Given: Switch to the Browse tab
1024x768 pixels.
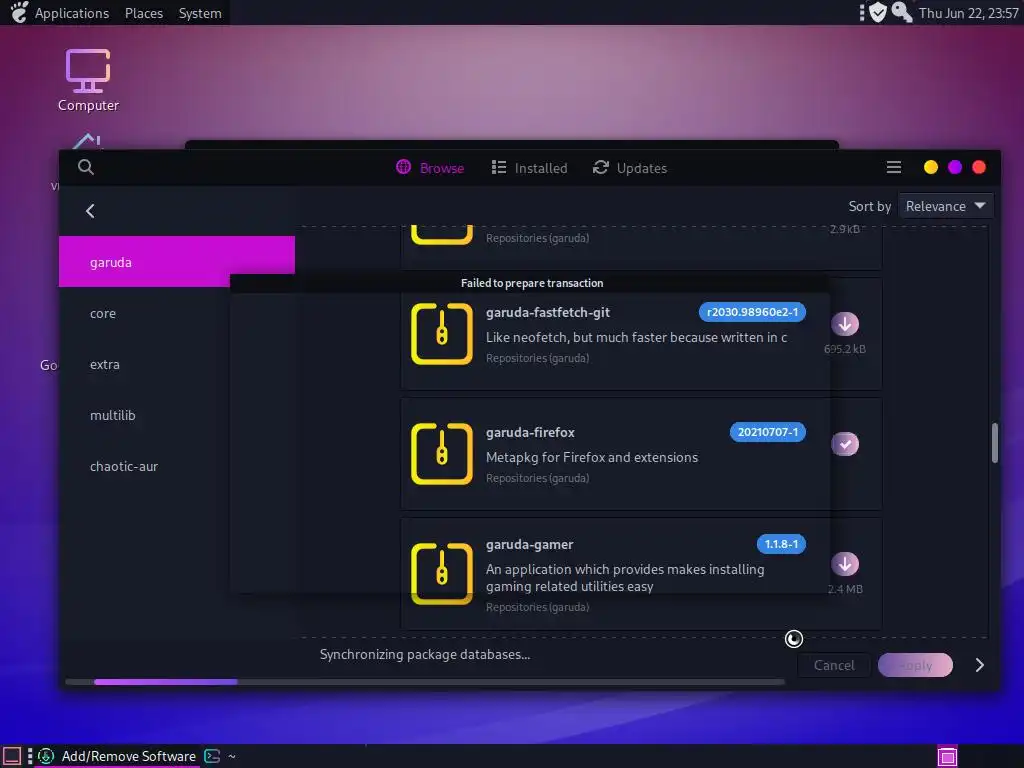Looking at the screenshot, I should pos(430,168).
